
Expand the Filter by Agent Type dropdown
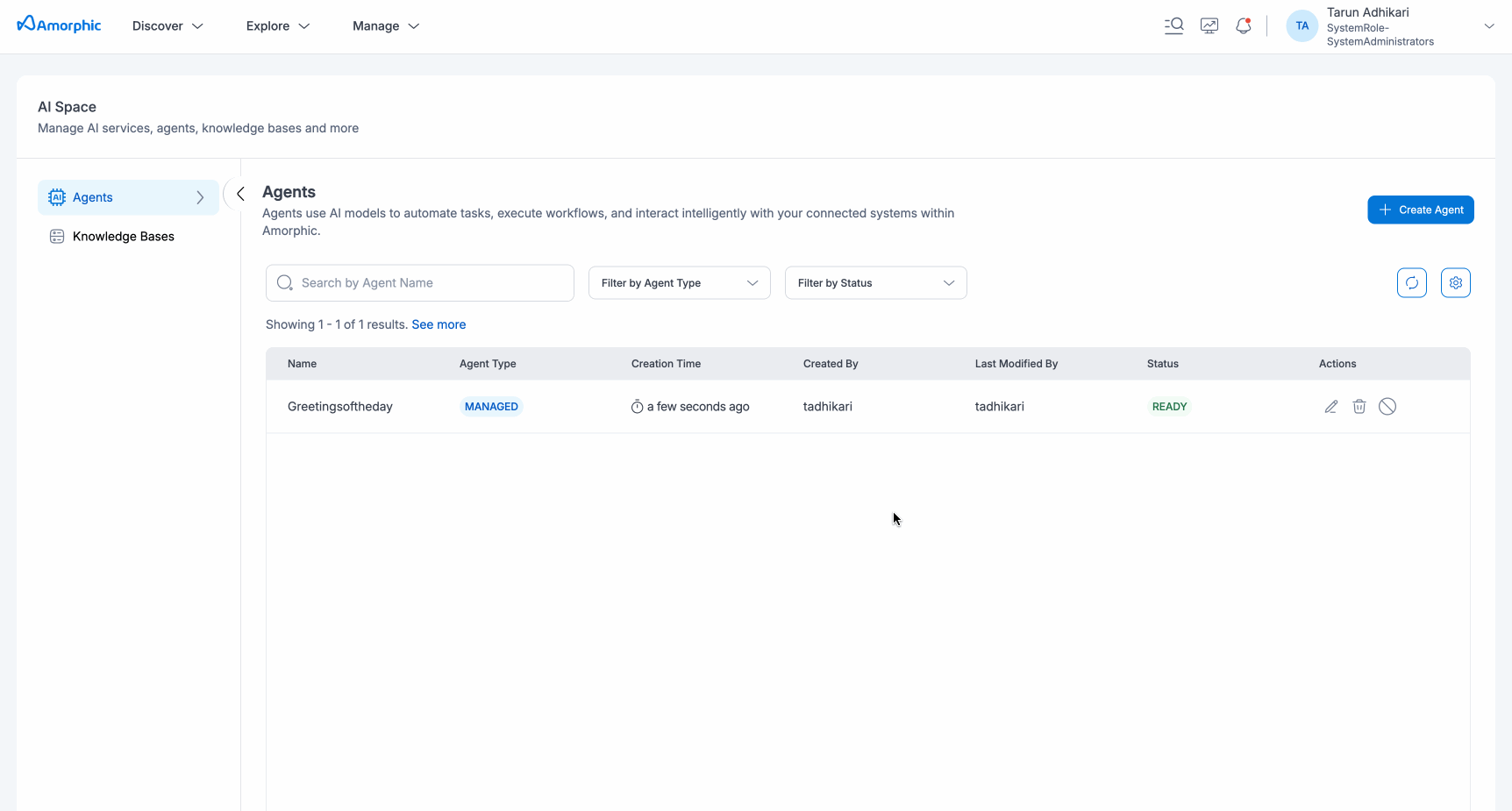(x=679, y=283)
